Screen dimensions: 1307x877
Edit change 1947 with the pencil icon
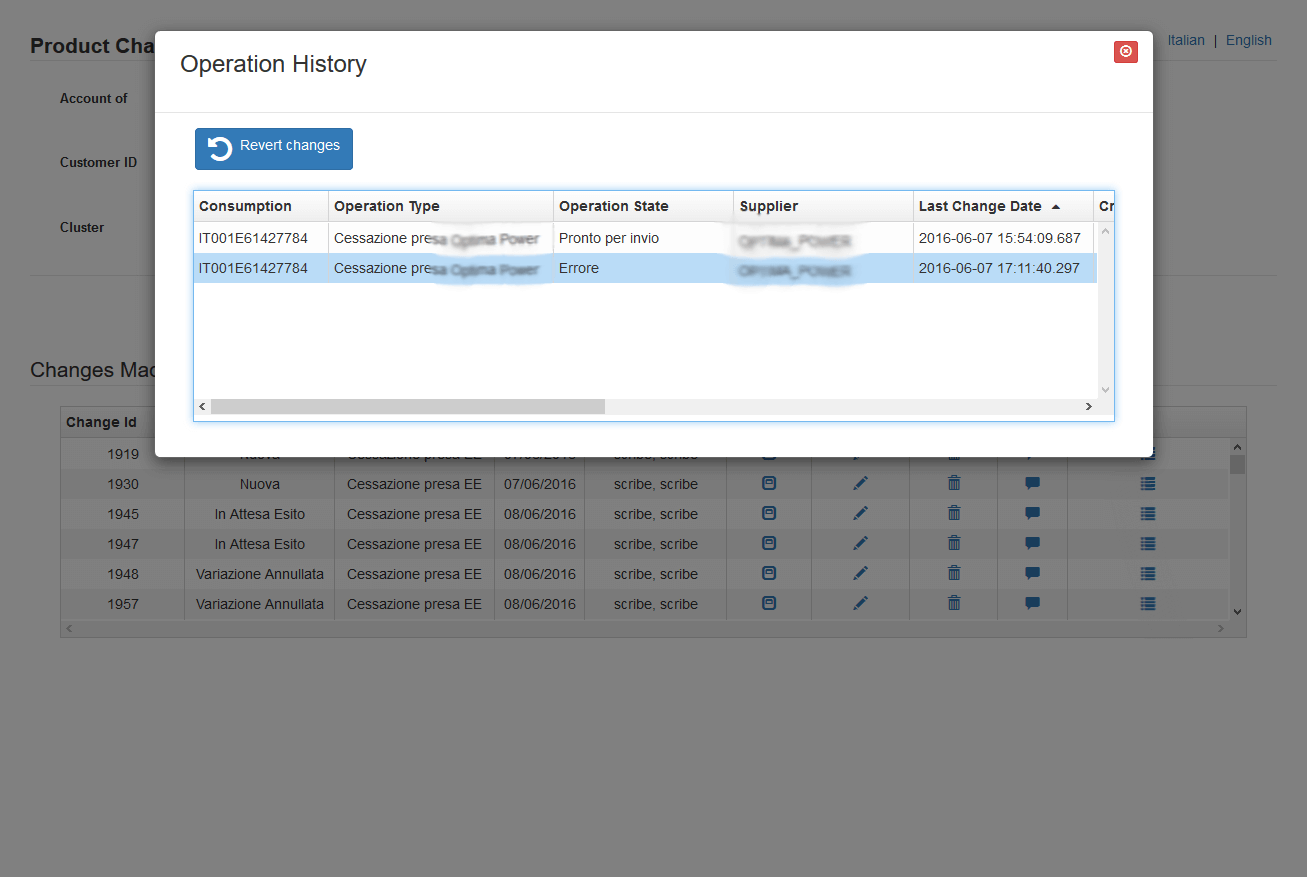coord(860,544)
